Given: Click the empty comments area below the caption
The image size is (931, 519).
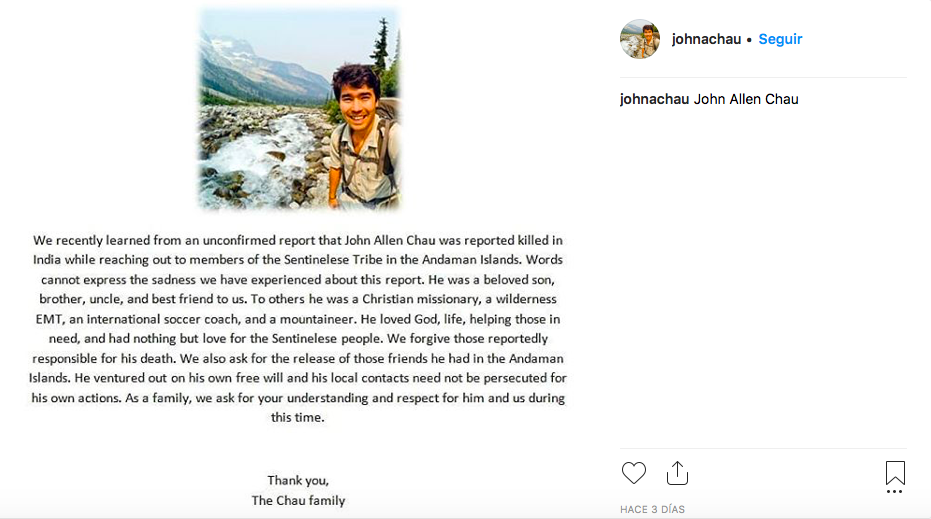Looking at the screenshot, I should click(x=762, y=280).
